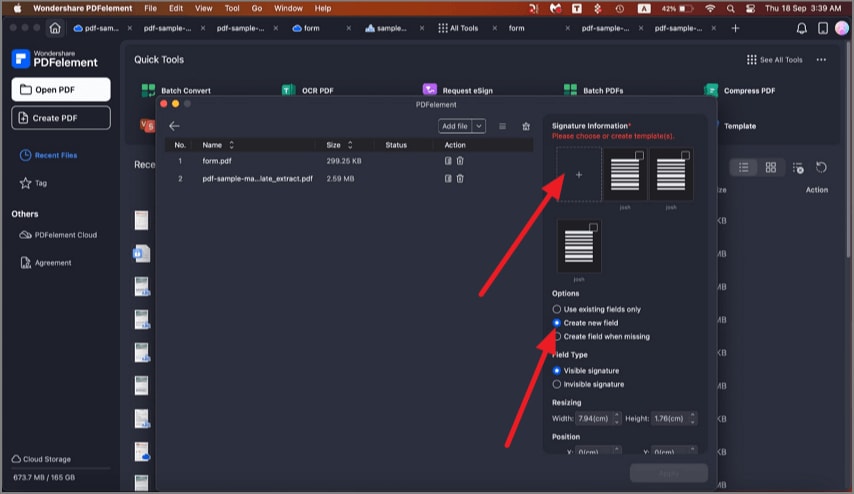Open the Apple menu
This screenshot has height=494, width=854.
[x=17, y=8]
